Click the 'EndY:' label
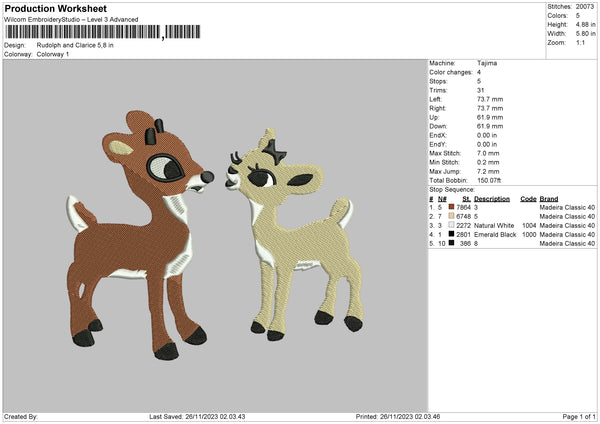This screenshot has height=424, width=600. (x=438, y=144)
